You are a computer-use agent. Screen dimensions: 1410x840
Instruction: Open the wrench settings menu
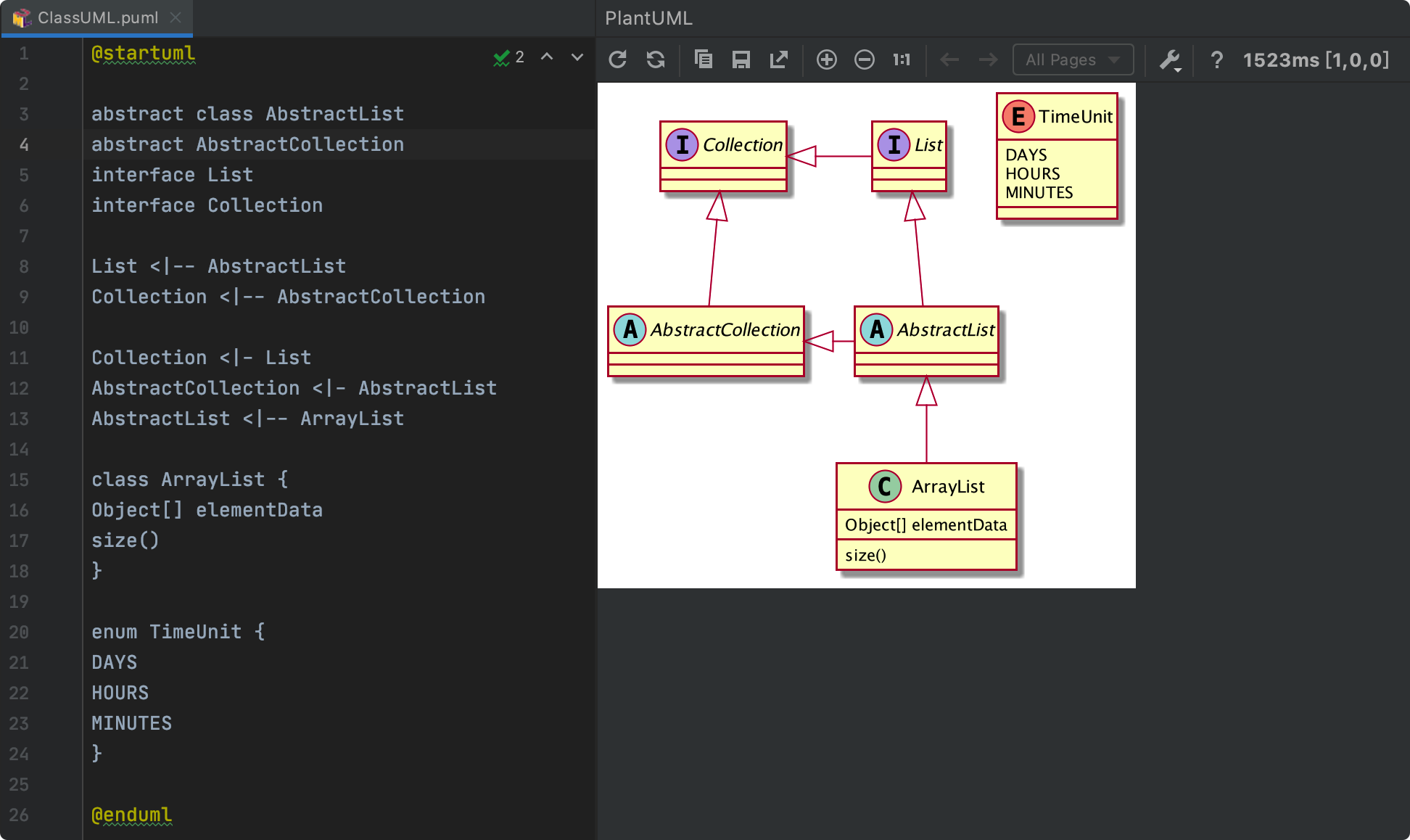pyautogui.click(x=1170, y=59)
